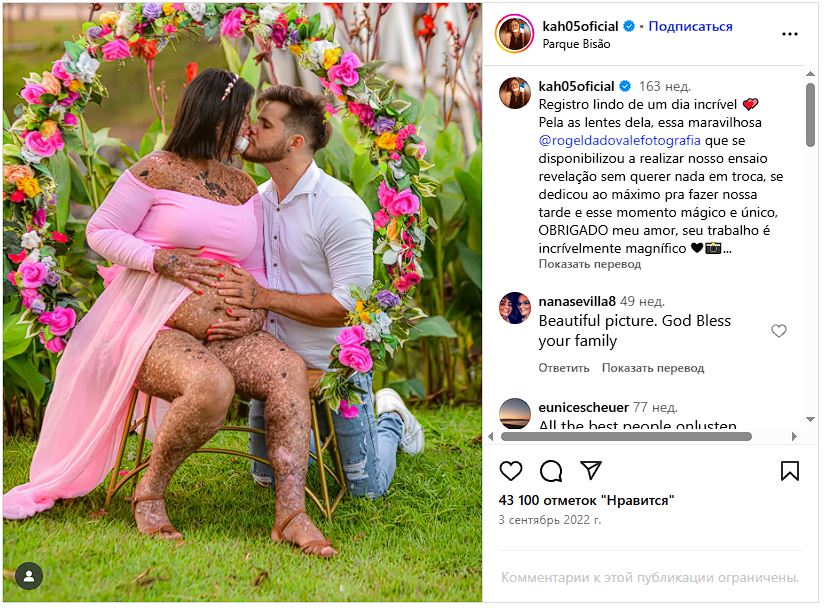
Task: Open @rogeldadovalefotografia mention link
Action: coord(619,141)
